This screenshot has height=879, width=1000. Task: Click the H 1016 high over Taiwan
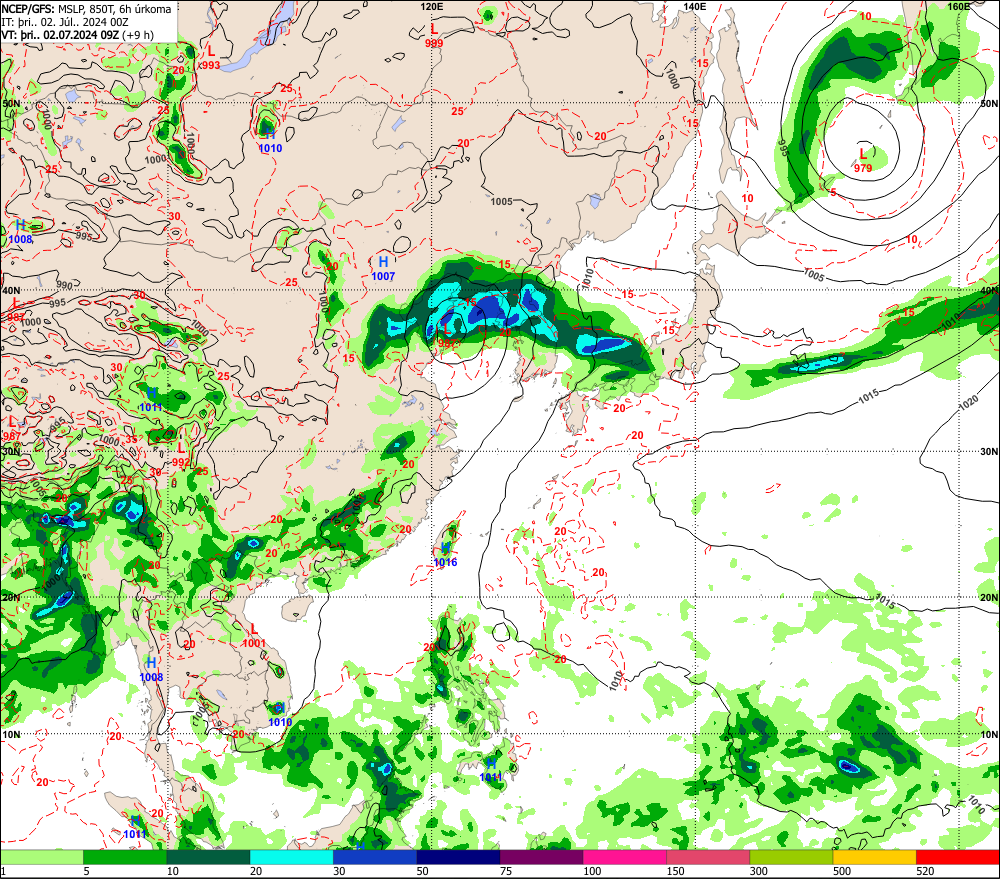(x=445, y=555)
